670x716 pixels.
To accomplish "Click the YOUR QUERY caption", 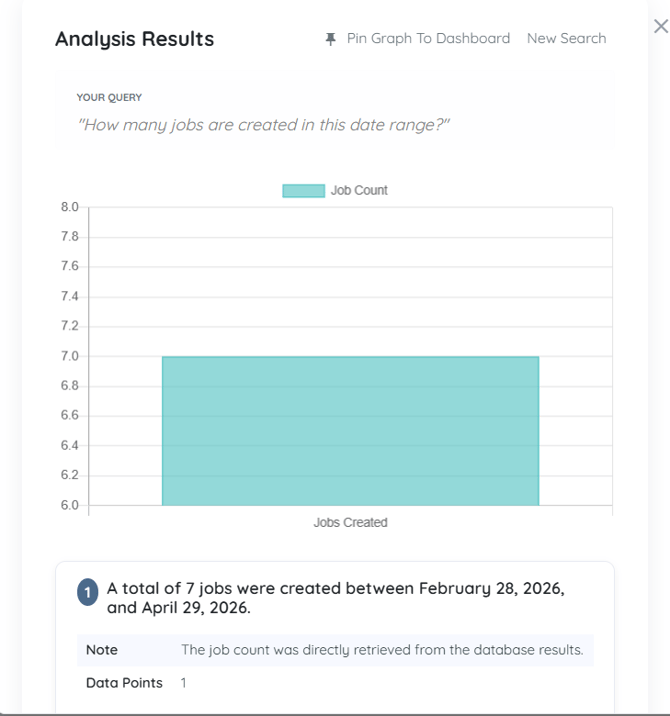I will [109, 98].
